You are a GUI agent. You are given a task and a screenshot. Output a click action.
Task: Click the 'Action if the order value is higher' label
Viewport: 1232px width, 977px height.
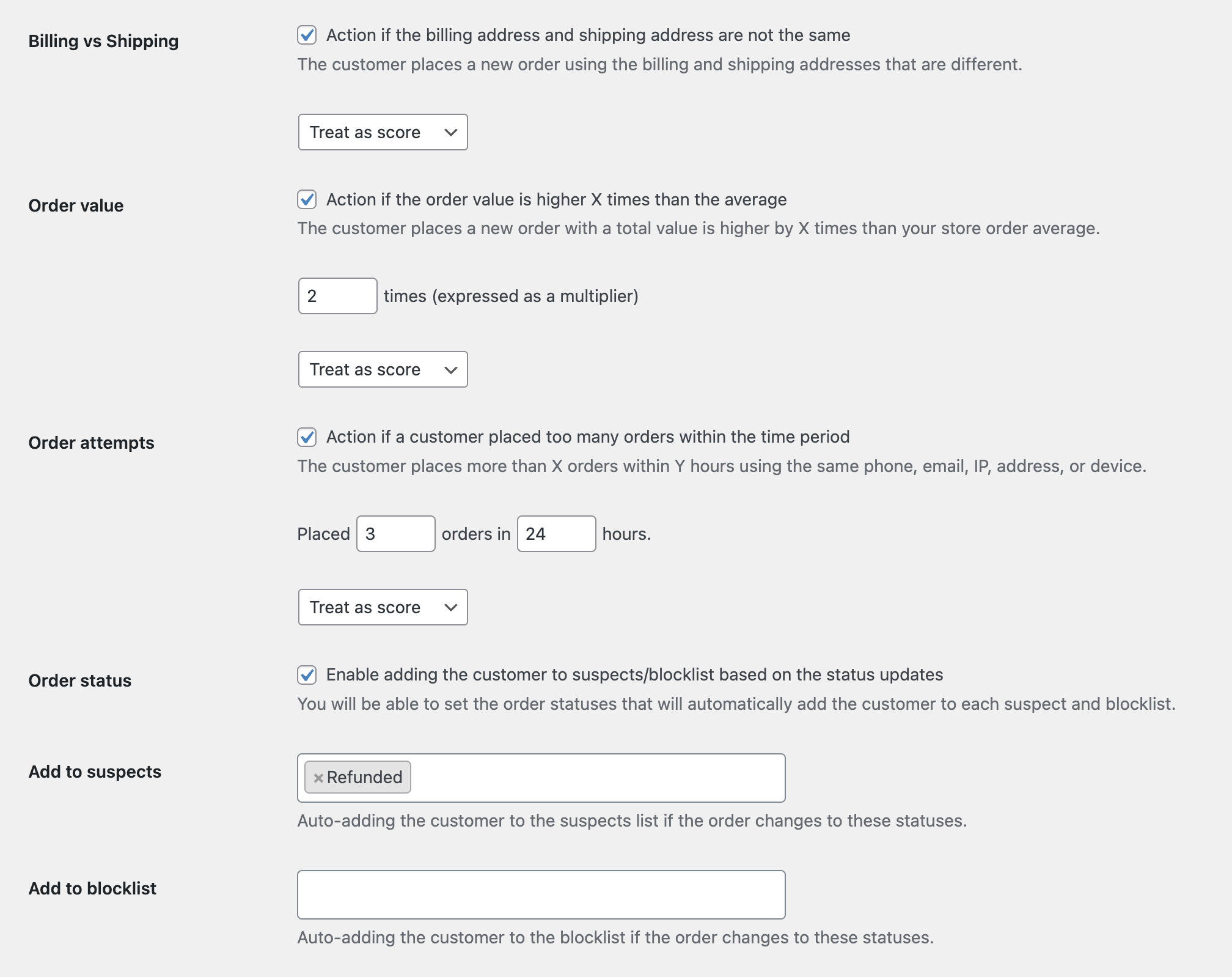pos(557,199)
